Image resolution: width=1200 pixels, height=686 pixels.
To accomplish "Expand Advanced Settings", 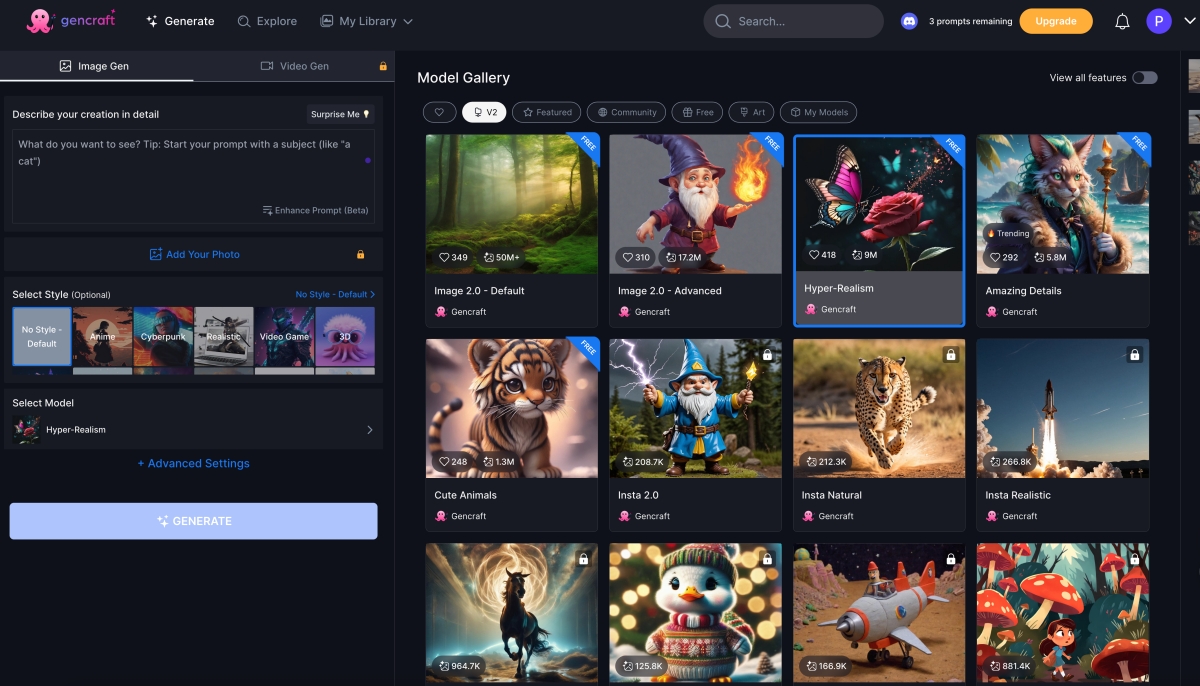I will point(193,463).
